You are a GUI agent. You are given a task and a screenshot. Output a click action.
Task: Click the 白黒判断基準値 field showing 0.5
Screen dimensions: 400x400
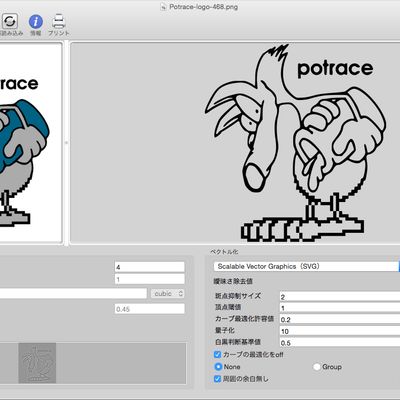(x=340, y=343)
